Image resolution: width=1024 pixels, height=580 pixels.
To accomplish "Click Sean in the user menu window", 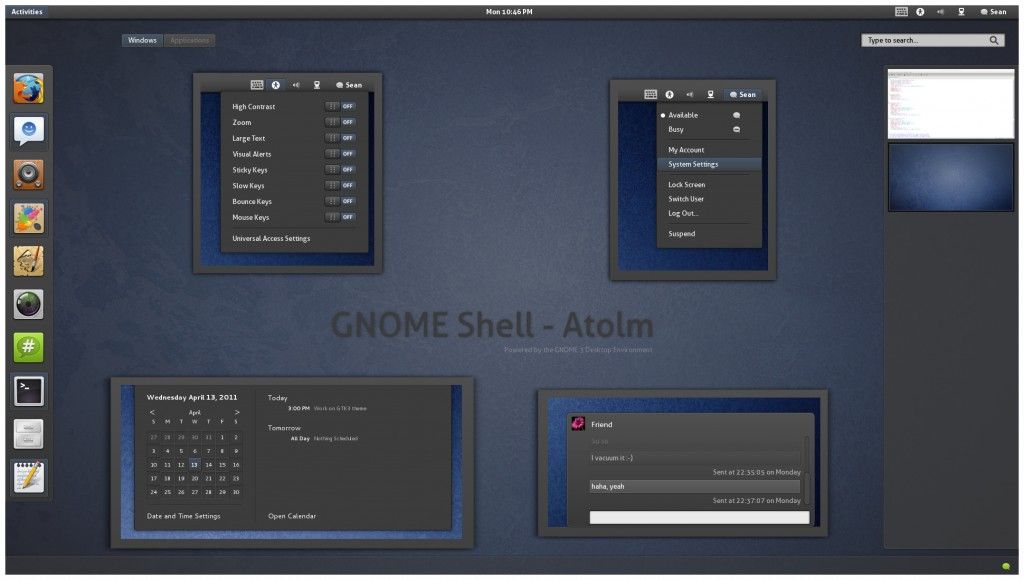I will [x=743, y=95].
